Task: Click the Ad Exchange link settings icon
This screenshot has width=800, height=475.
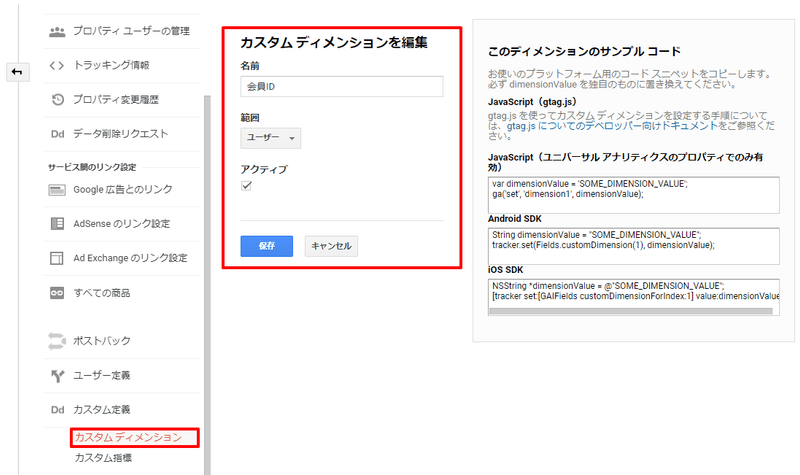Action: click(57, 258)
